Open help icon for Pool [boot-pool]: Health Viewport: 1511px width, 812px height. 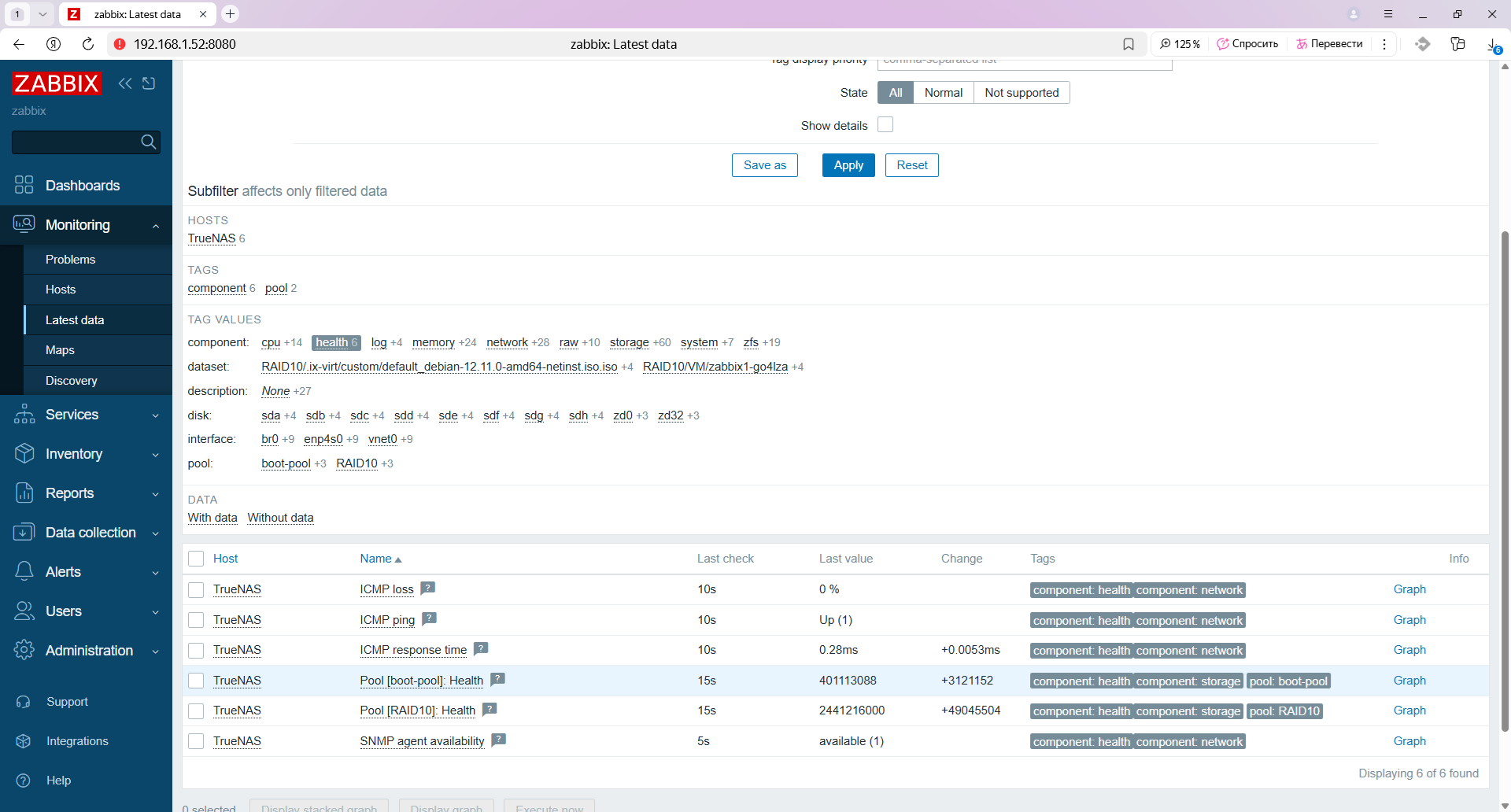[497, 679]
